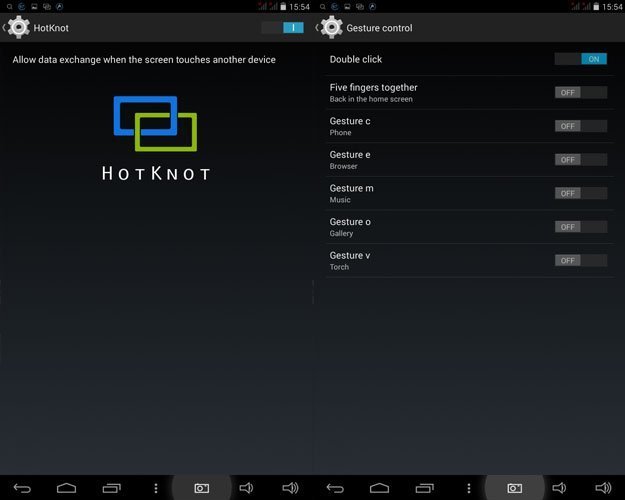Disable the Double click gesture switch
The width and height of the screenshot is (625, 500).
click(581, 59)
